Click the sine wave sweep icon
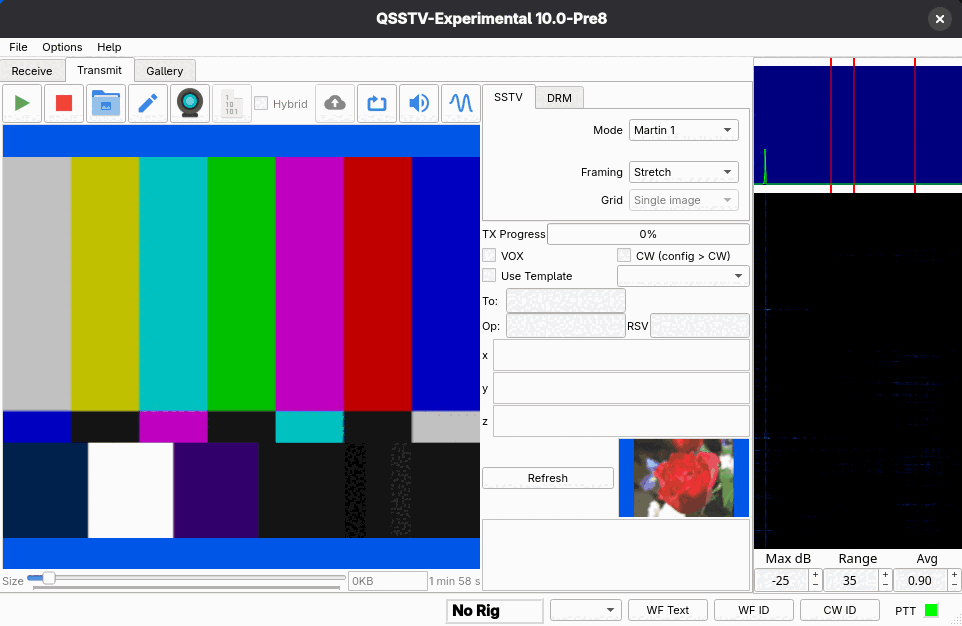This screenshot has height=626, width=962. 461,103
